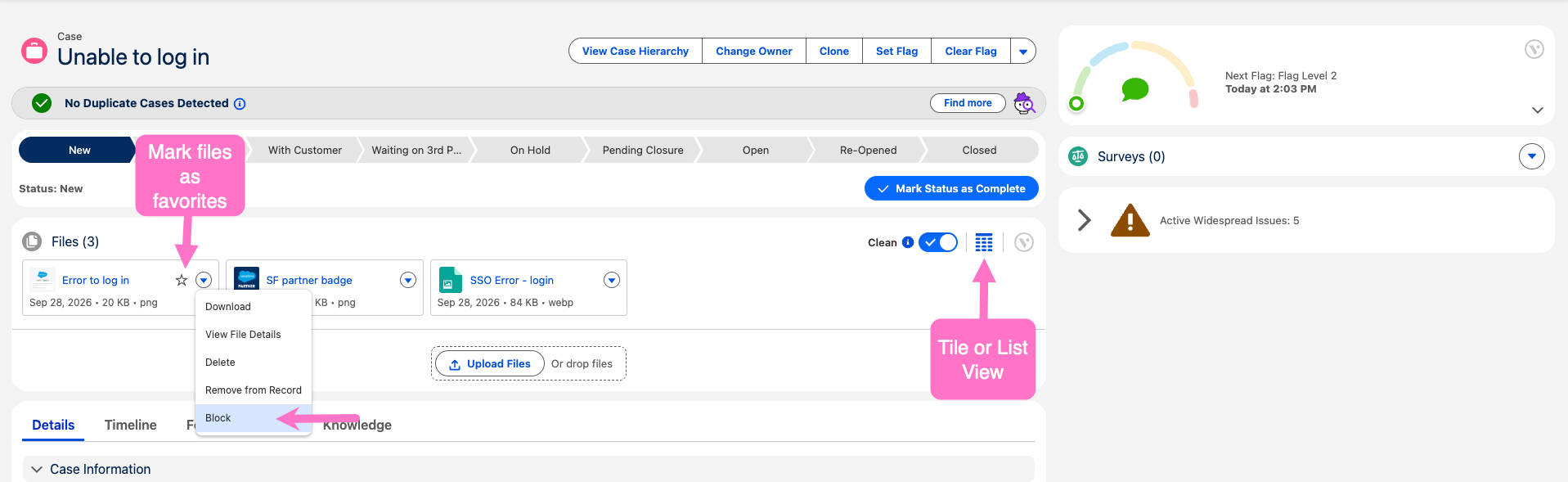The image size is (1568, 482).
Task: Open the SF partner badge file thumbnail
Action: tap(246, 280)
